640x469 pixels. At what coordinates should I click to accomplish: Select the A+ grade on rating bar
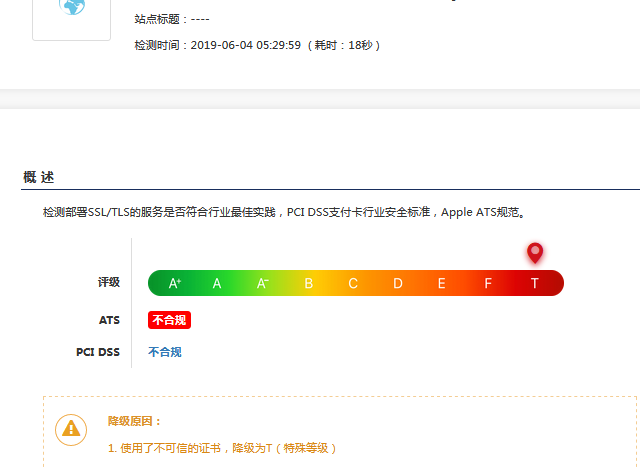pos(175,283)
